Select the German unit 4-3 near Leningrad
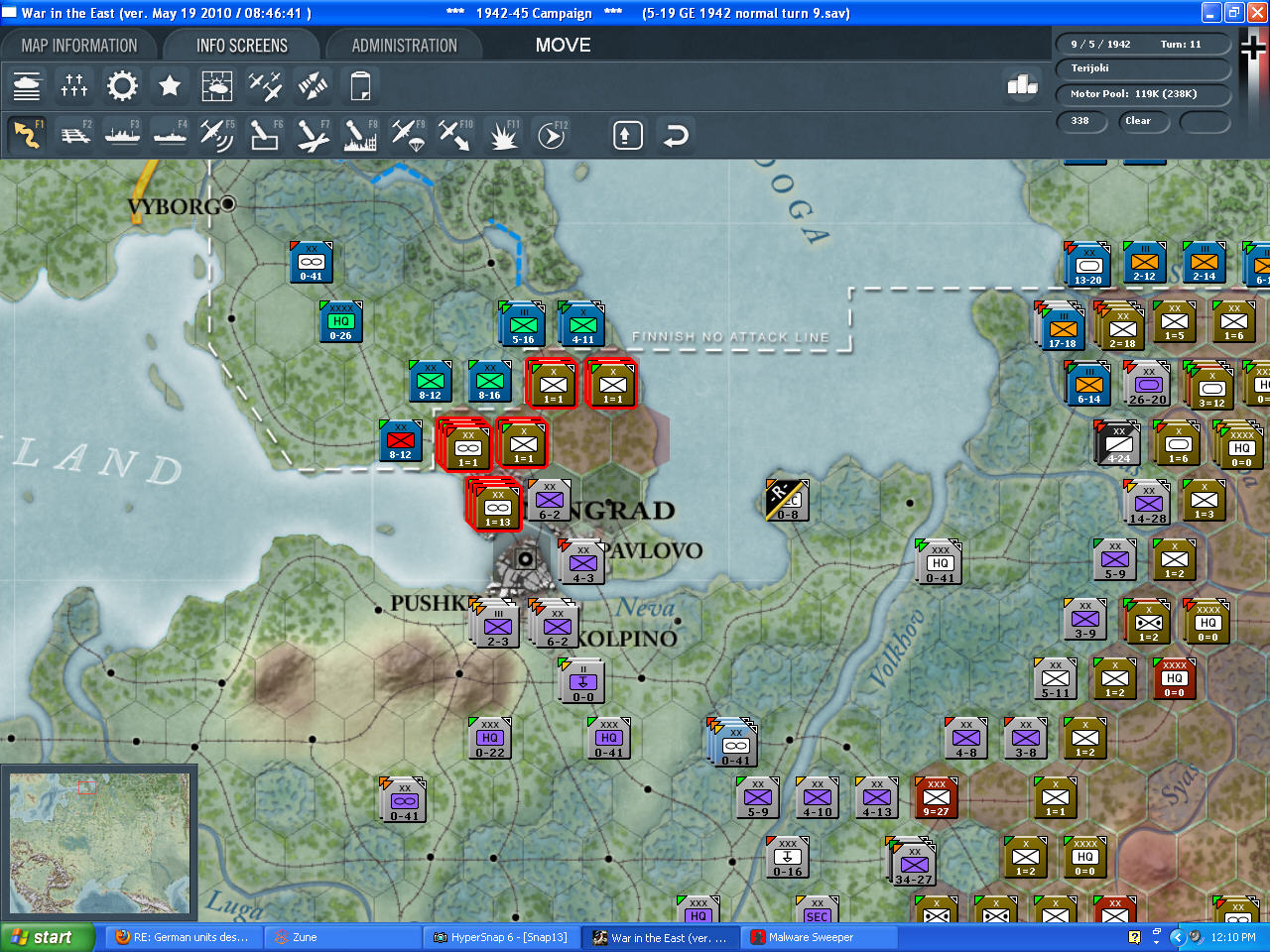The width and height of the screenshot is (1270, 952). coord(582,562)
